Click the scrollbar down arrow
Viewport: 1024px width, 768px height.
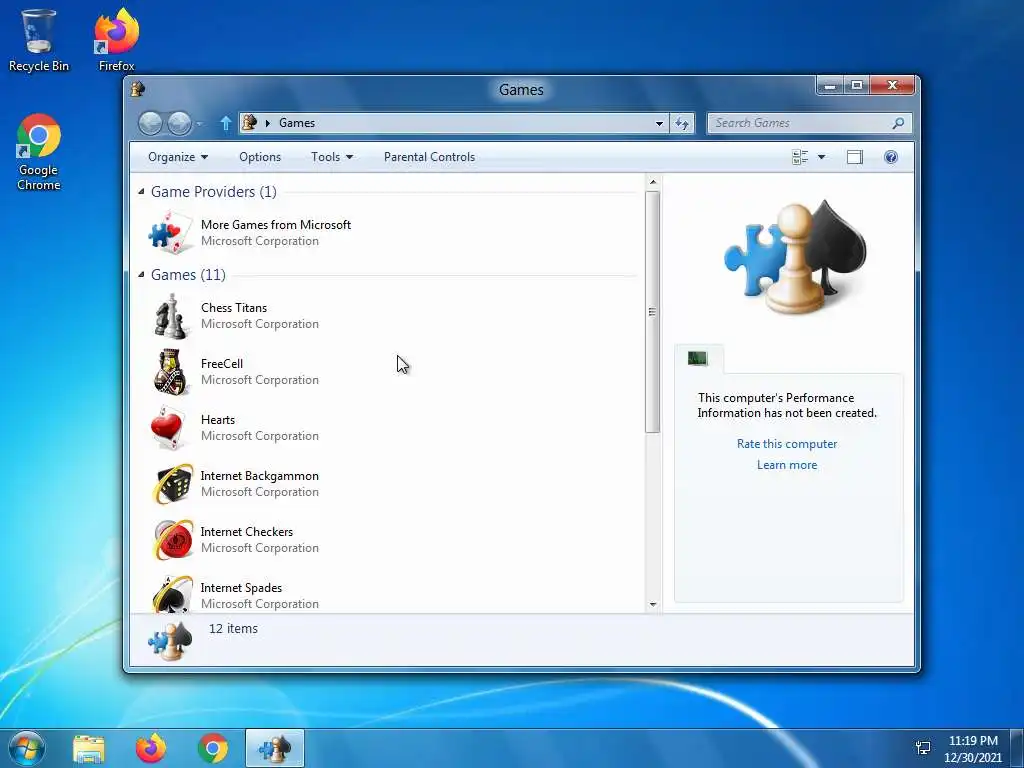coord(652,605)
